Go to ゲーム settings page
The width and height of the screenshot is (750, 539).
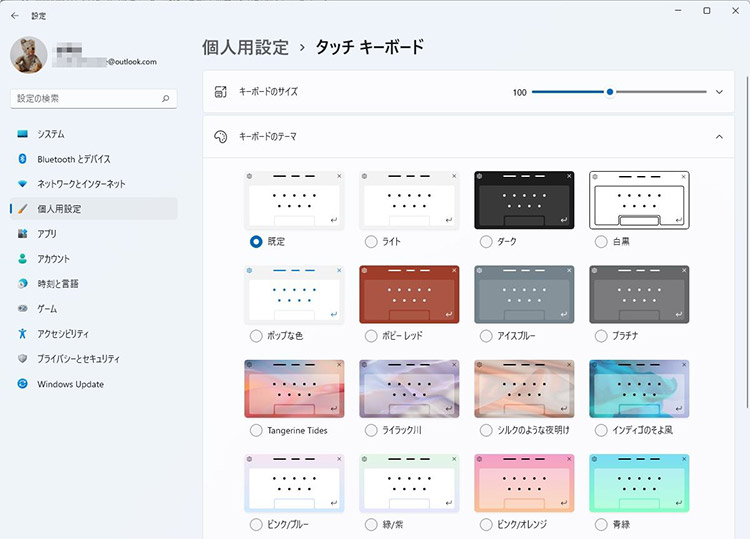click(47, 309)
